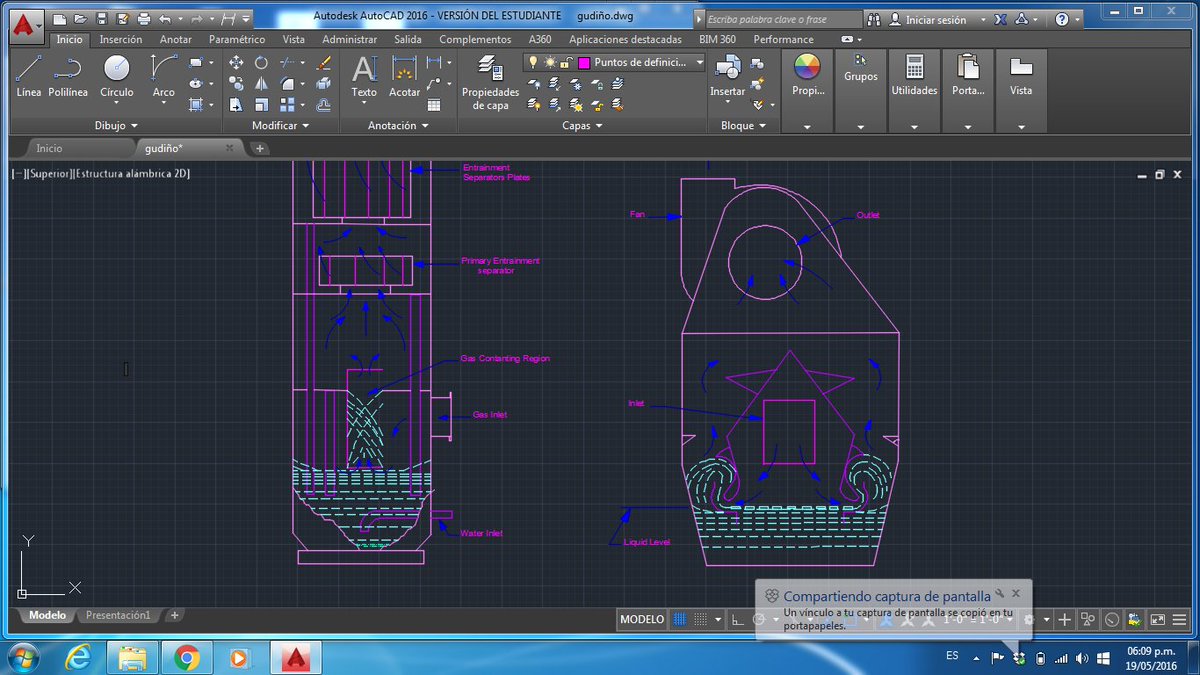
Task: Switch to the Insertar ribbon tab
Action: pyautogui.click(x=121, y=39)
